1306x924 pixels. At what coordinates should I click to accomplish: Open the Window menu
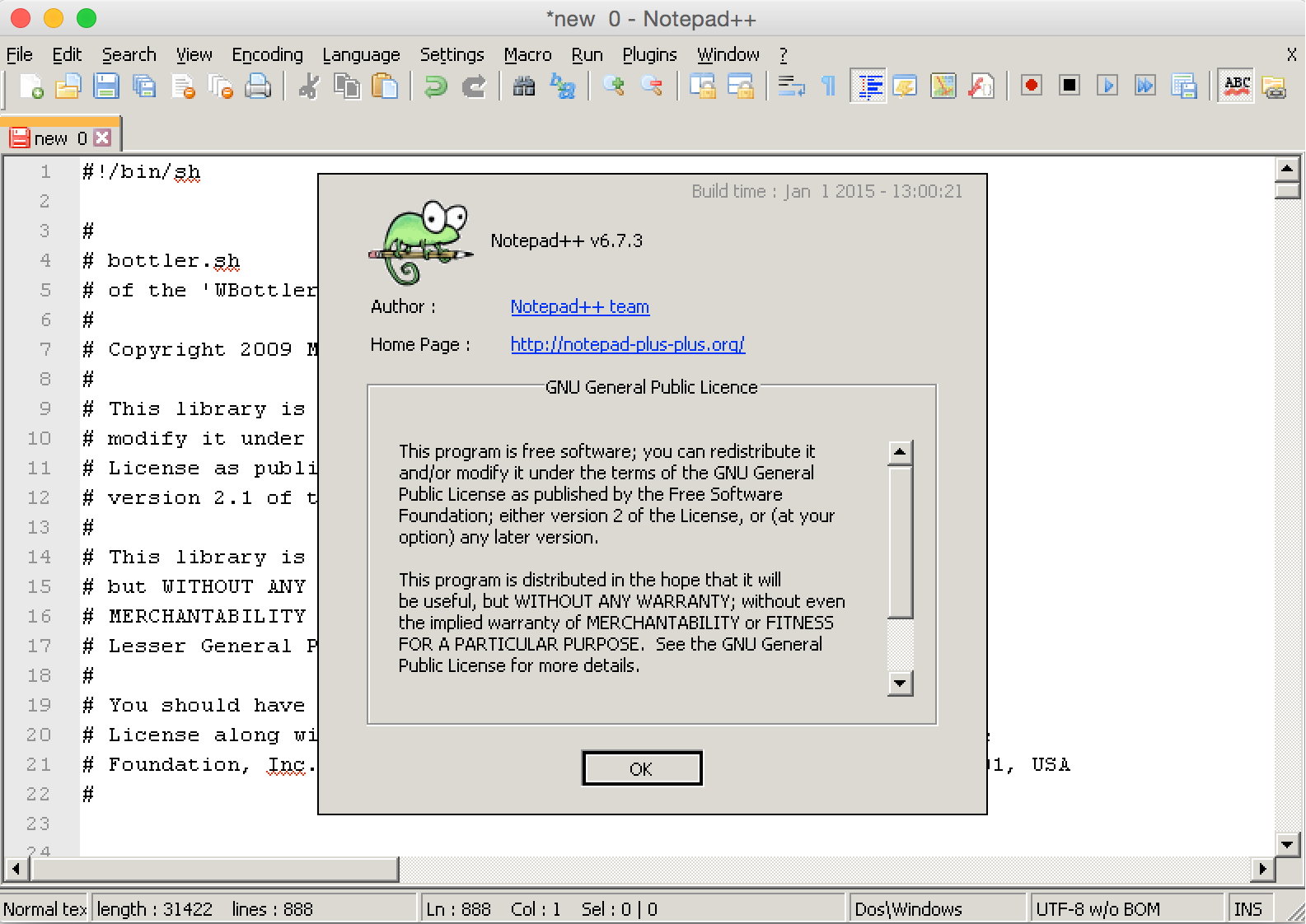tap(728, 54)
